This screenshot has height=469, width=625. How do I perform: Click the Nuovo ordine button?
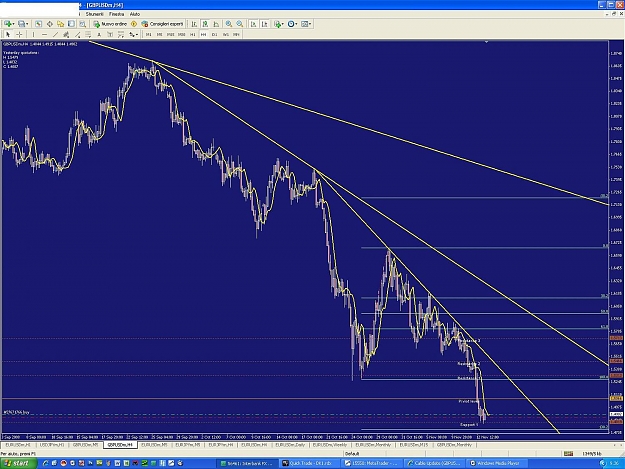pos(110,24)
